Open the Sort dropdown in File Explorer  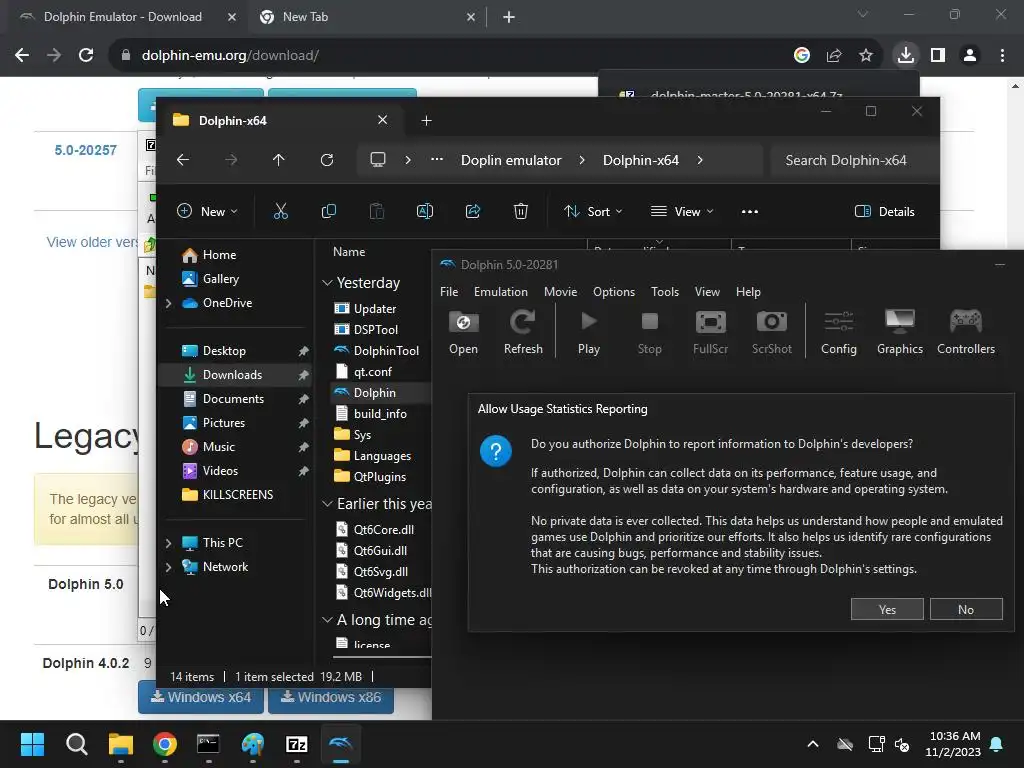tap(593, 211)
